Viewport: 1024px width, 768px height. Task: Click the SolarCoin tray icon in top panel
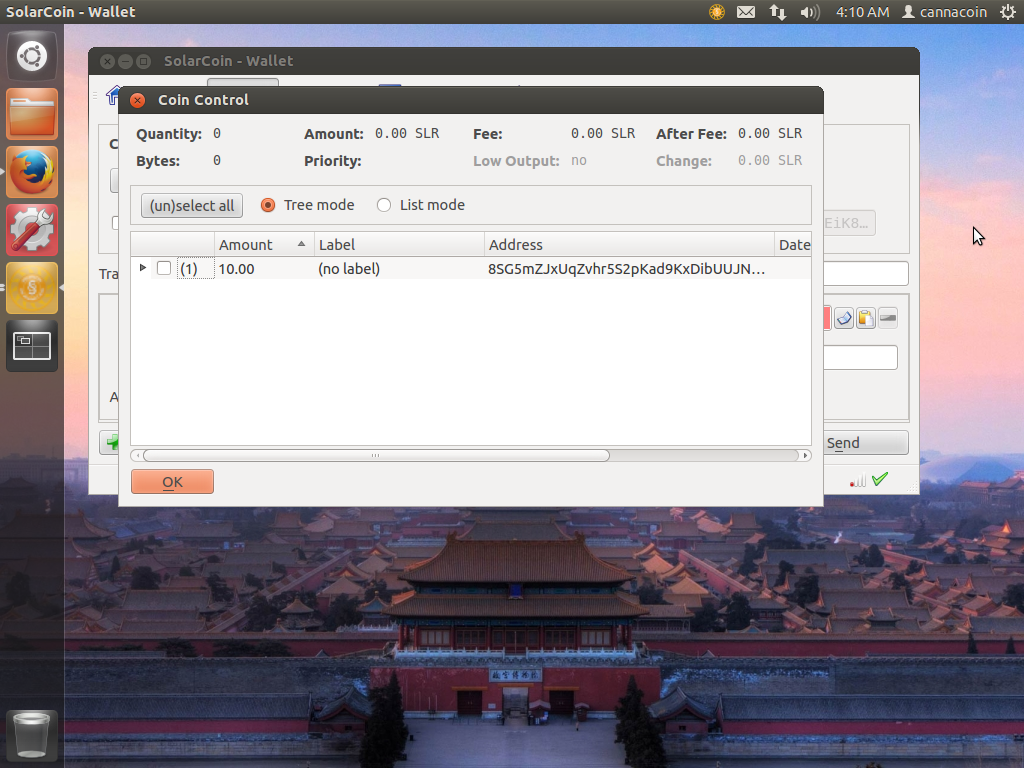[x=717, y=12]
